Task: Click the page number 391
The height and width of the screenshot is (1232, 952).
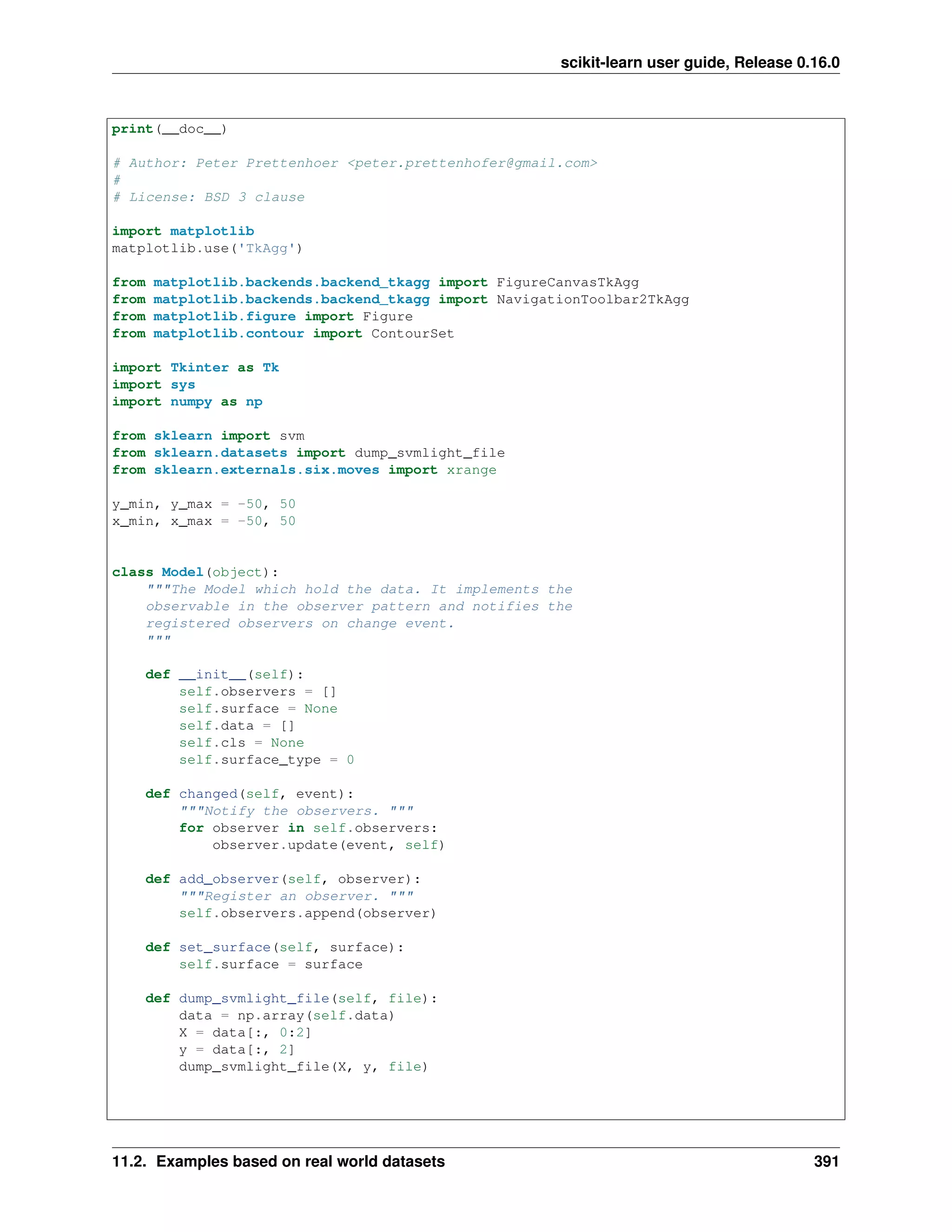Action: coord(827,1162)
